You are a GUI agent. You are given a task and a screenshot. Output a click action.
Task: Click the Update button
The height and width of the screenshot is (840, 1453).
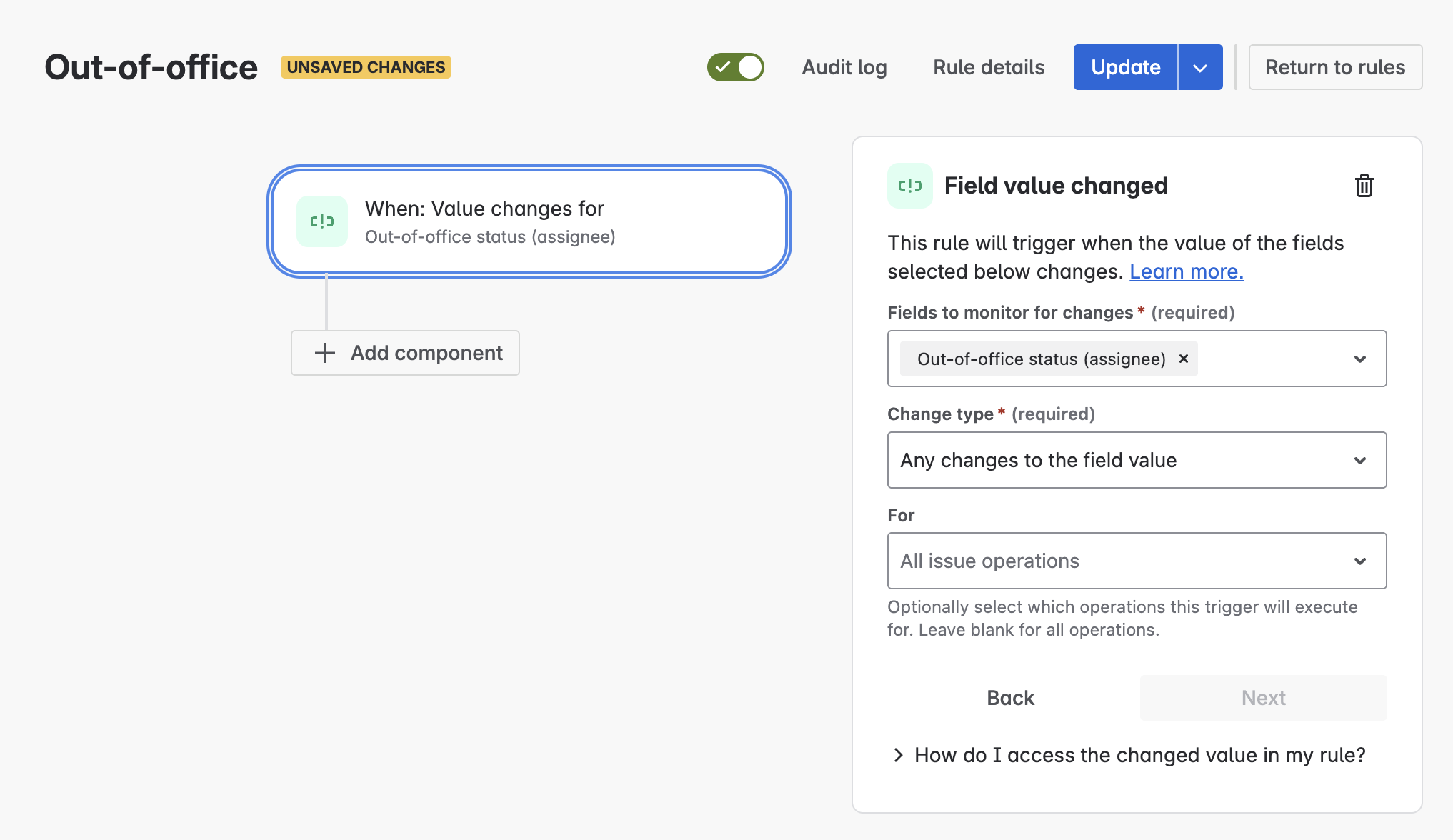[x=1125, y=67]
